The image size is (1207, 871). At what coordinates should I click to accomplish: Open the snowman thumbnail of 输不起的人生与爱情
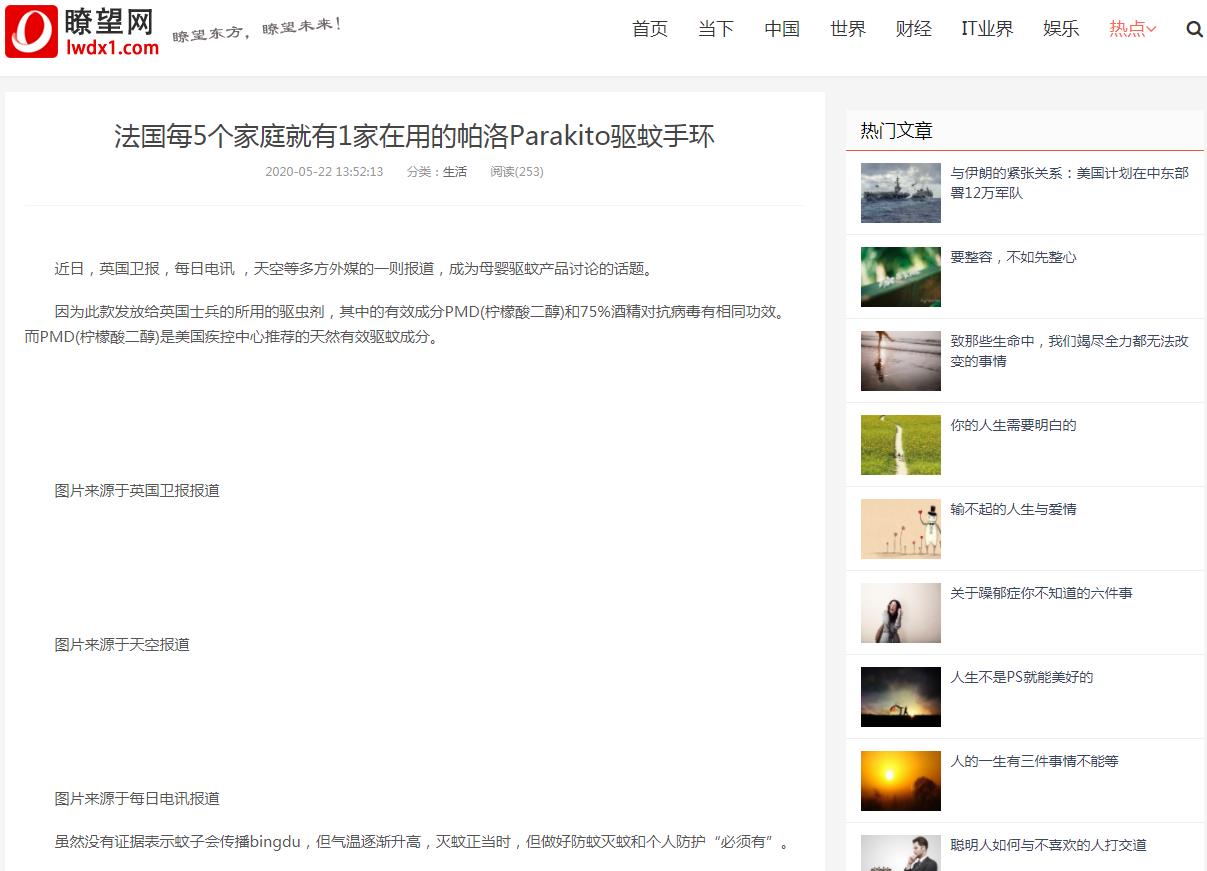[x=901, y=529]
